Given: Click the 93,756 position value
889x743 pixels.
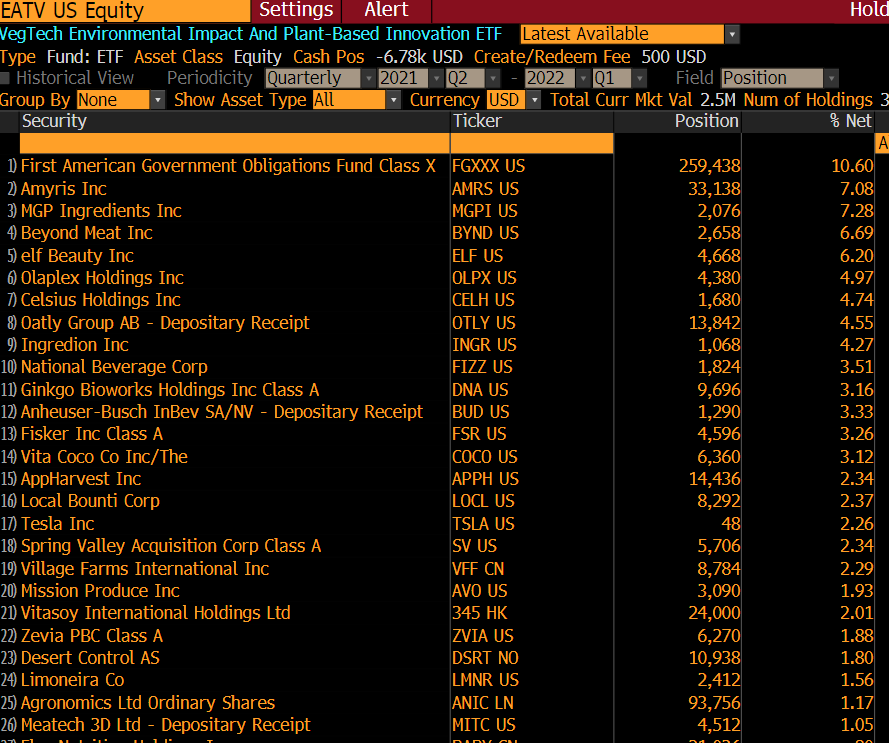Looking at the screenshot, I should pos(714,702).
